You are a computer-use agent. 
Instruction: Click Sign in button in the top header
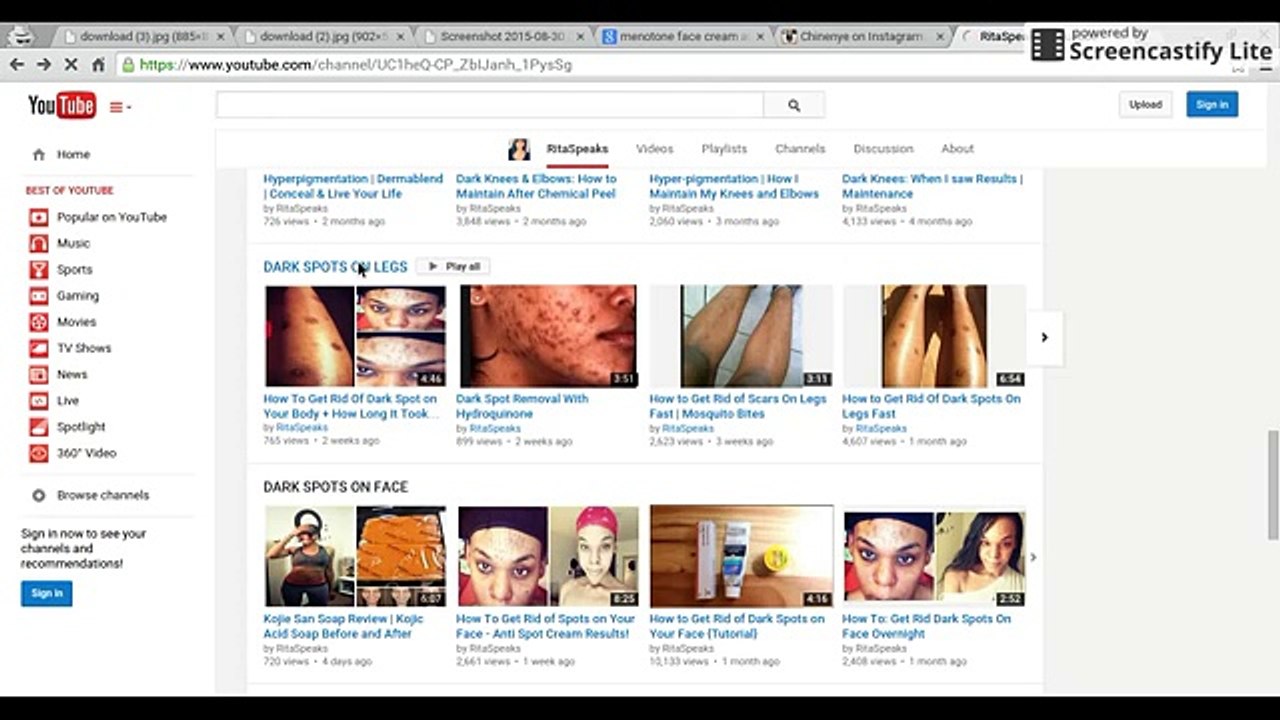pos(1212,105)
